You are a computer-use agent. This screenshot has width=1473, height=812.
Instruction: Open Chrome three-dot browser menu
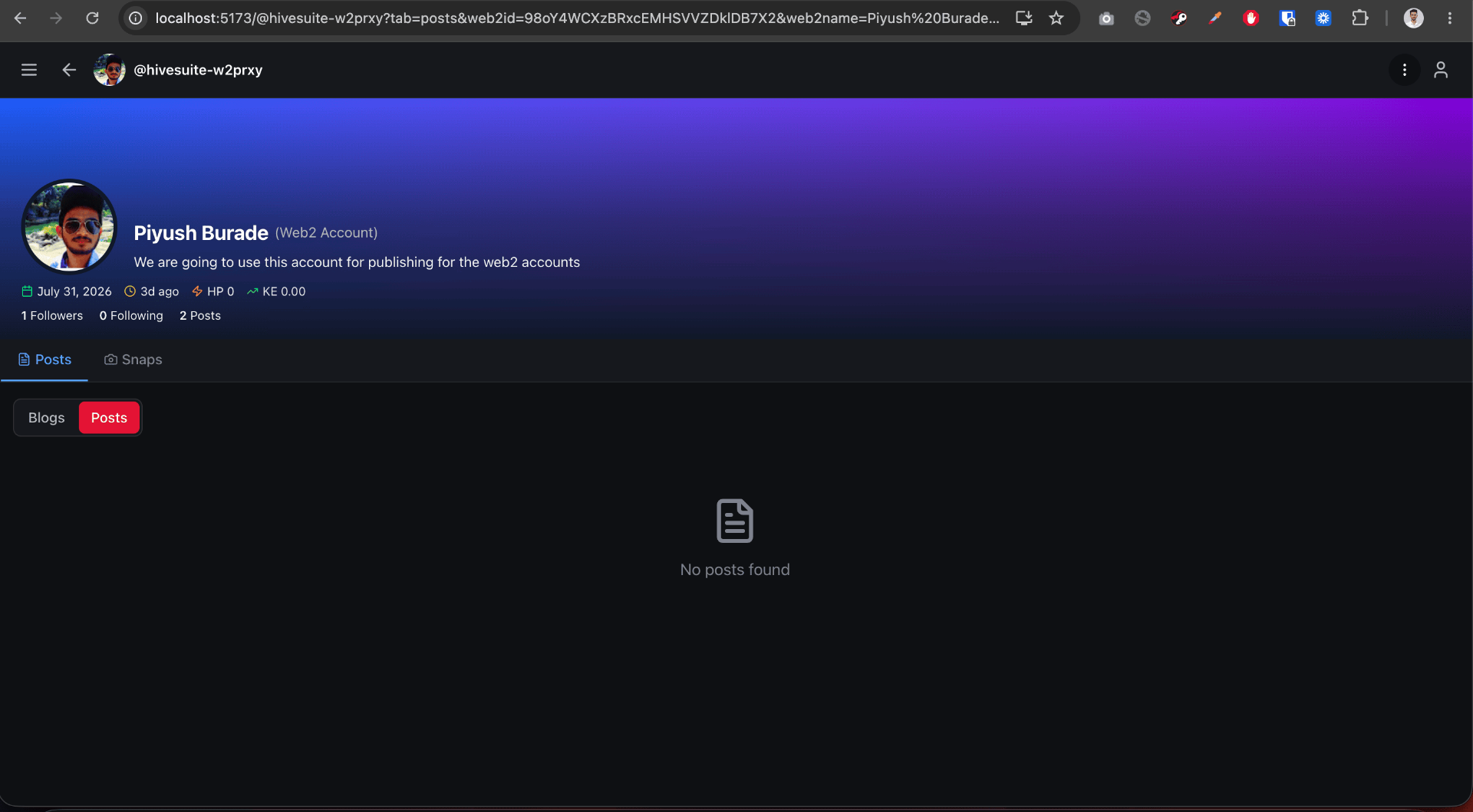pos(1449,18)
